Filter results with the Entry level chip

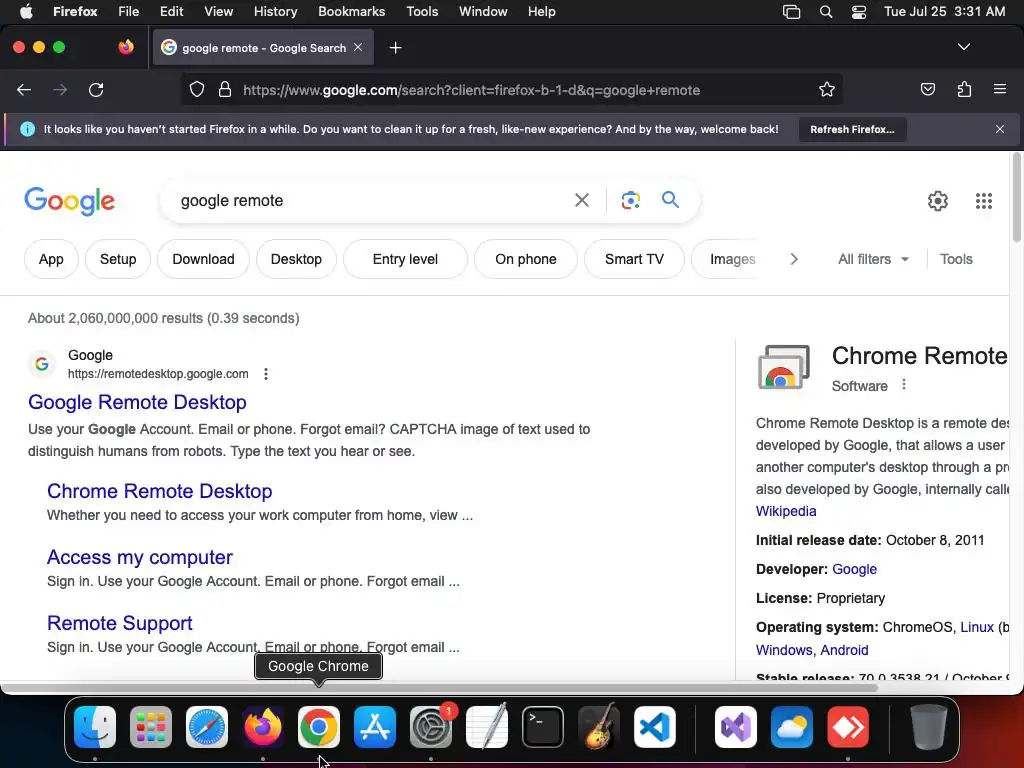(x=406, y=259)
